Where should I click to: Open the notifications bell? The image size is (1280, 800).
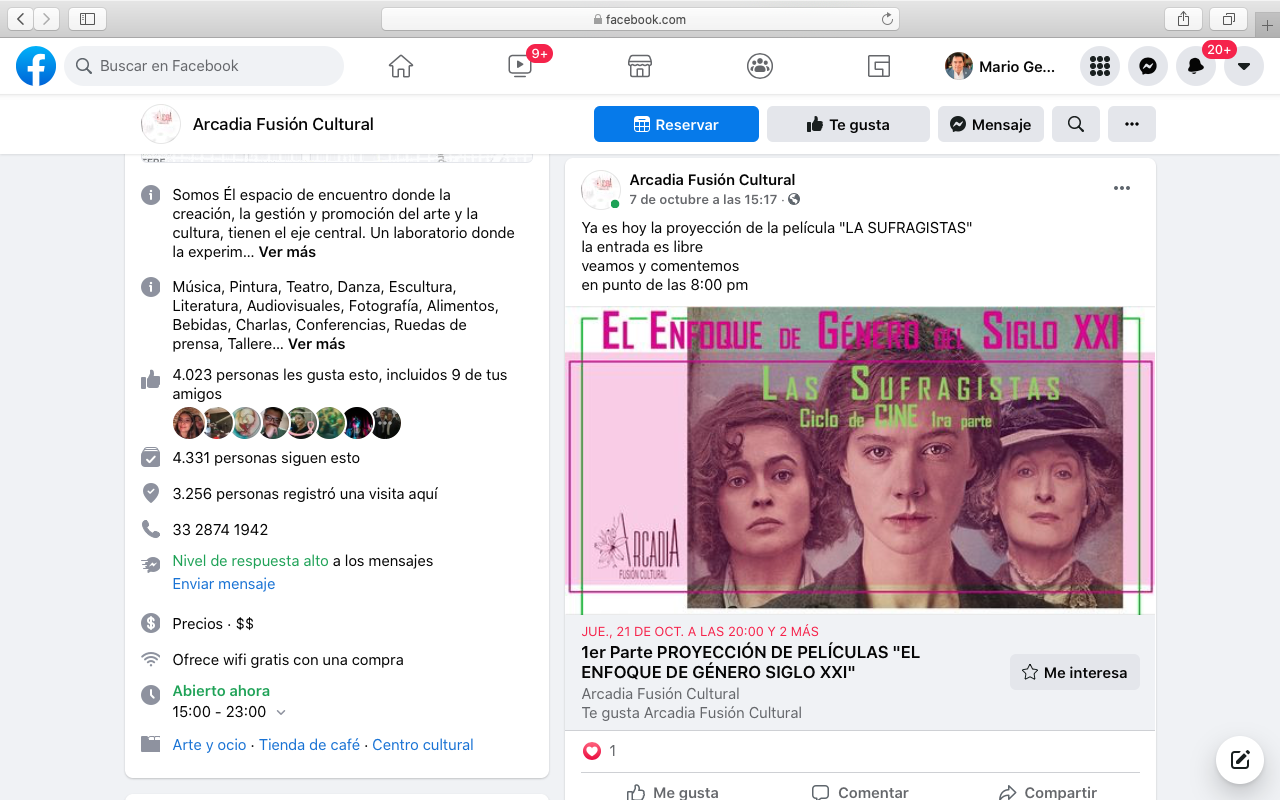pos(1196,66)
